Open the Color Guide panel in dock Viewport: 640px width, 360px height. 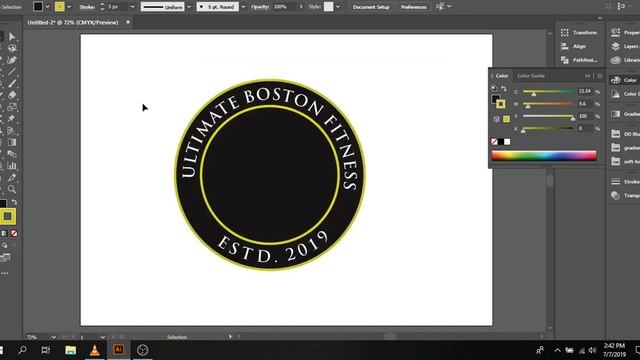(x=624, y=94)
